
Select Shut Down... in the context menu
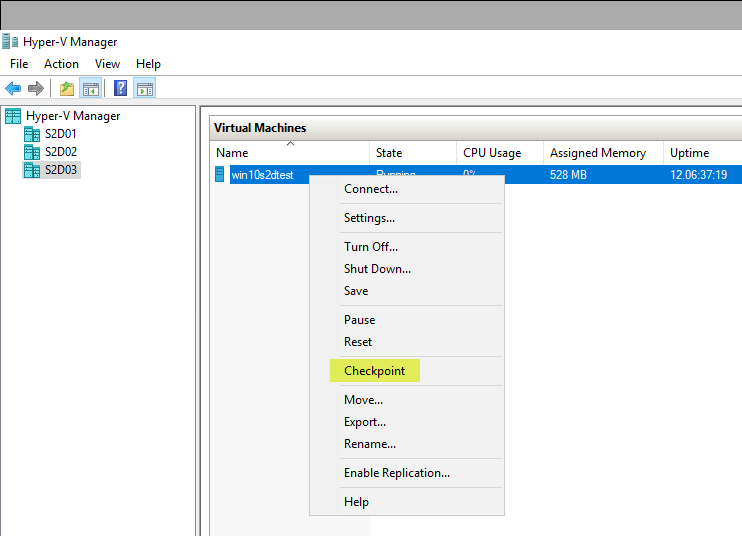tap(407, 269)
